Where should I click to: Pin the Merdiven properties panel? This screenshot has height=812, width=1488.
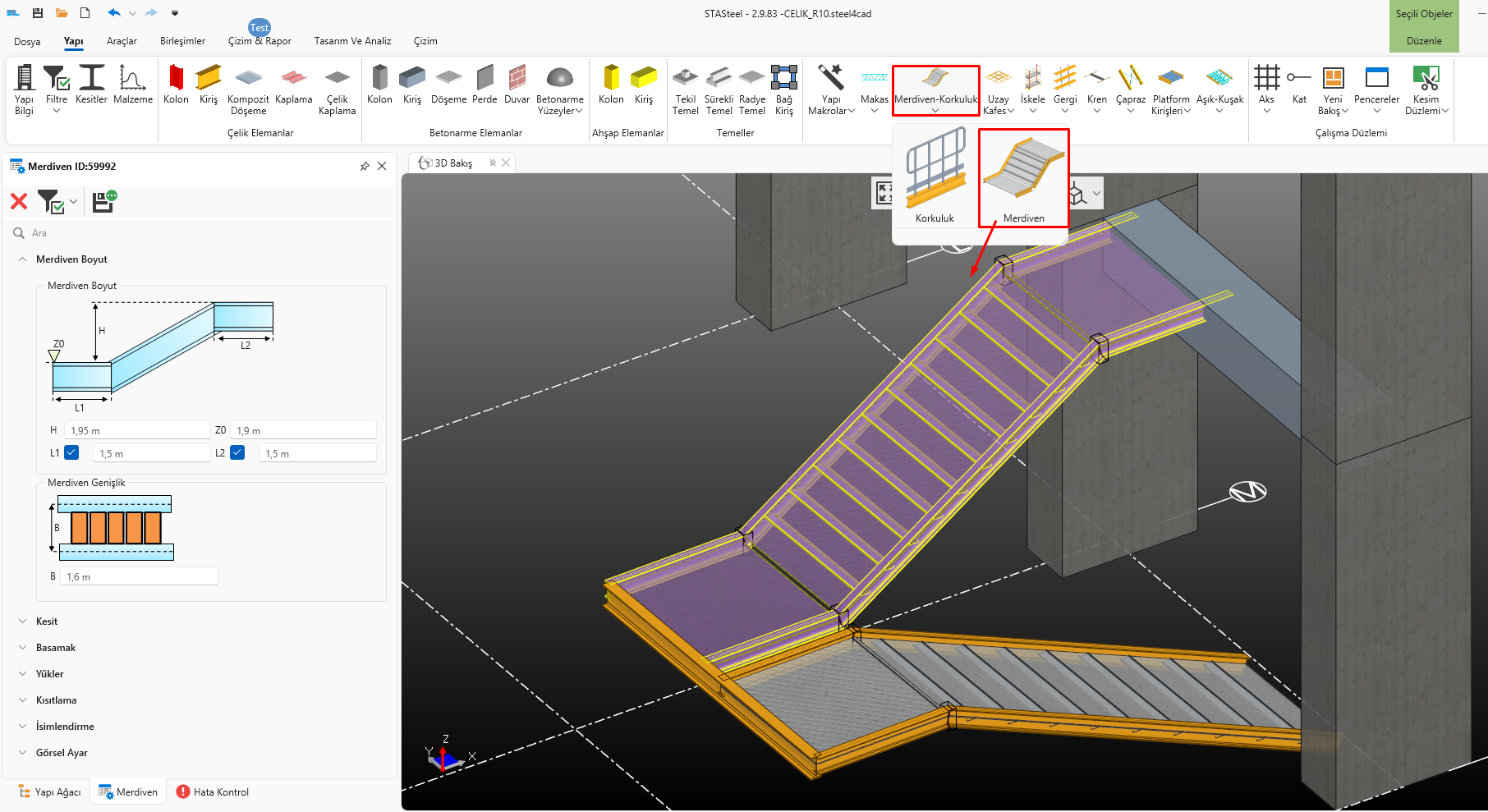pyautogui.click(x=365, y=166)
